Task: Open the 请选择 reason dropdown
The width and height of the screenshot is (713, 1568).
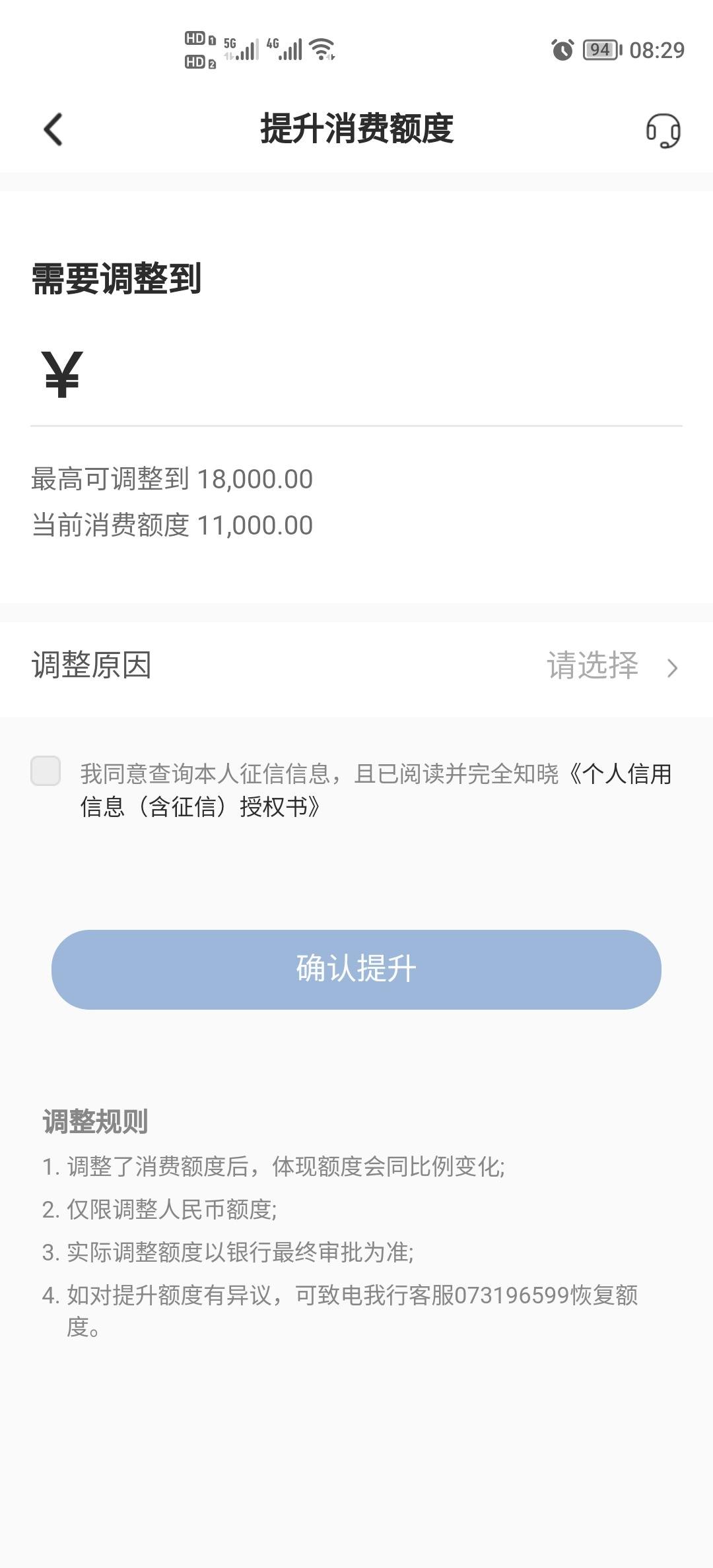Action: 592,665
